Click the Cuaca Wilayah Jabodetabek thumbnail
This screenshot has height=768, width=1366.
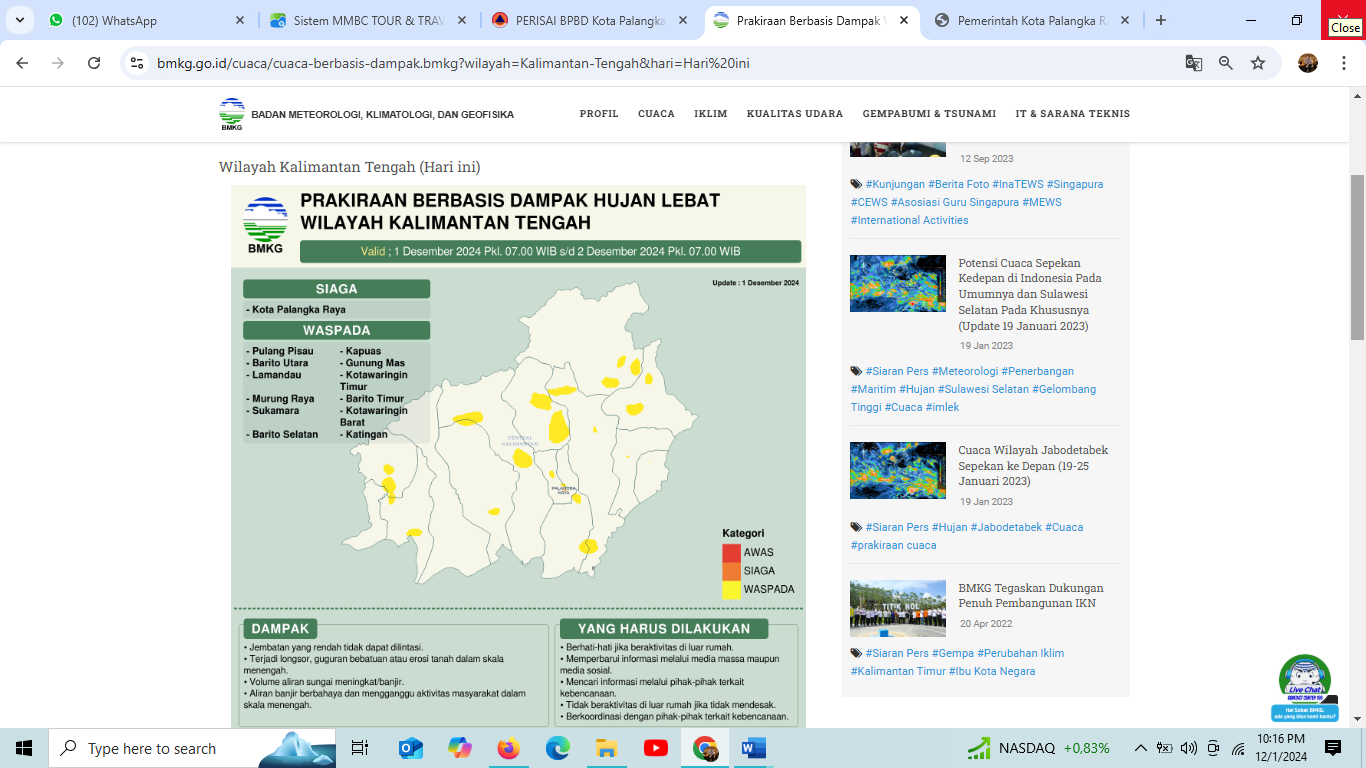coord(898,470)
